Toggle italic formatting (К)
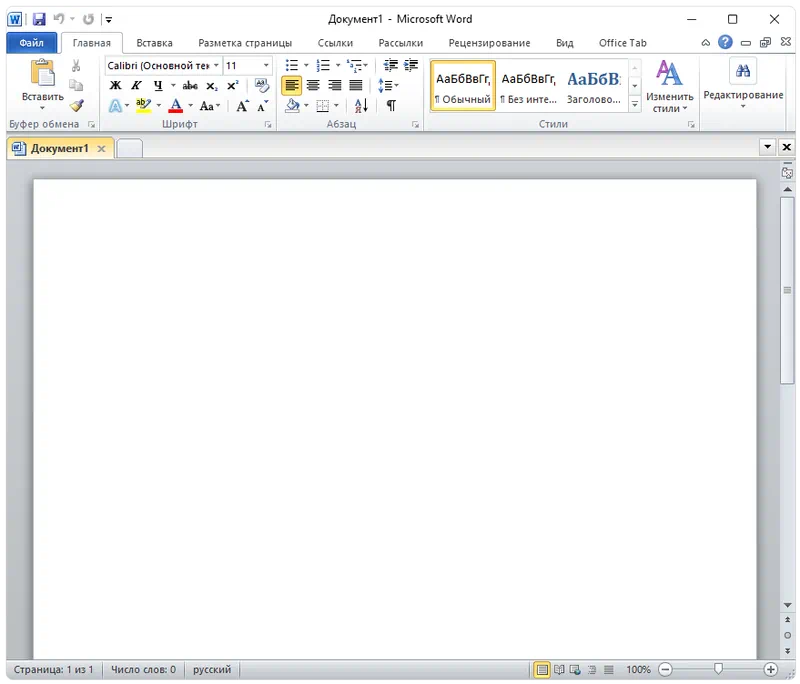The width and height of the screenshot is (800, 684). pos(136,86)
